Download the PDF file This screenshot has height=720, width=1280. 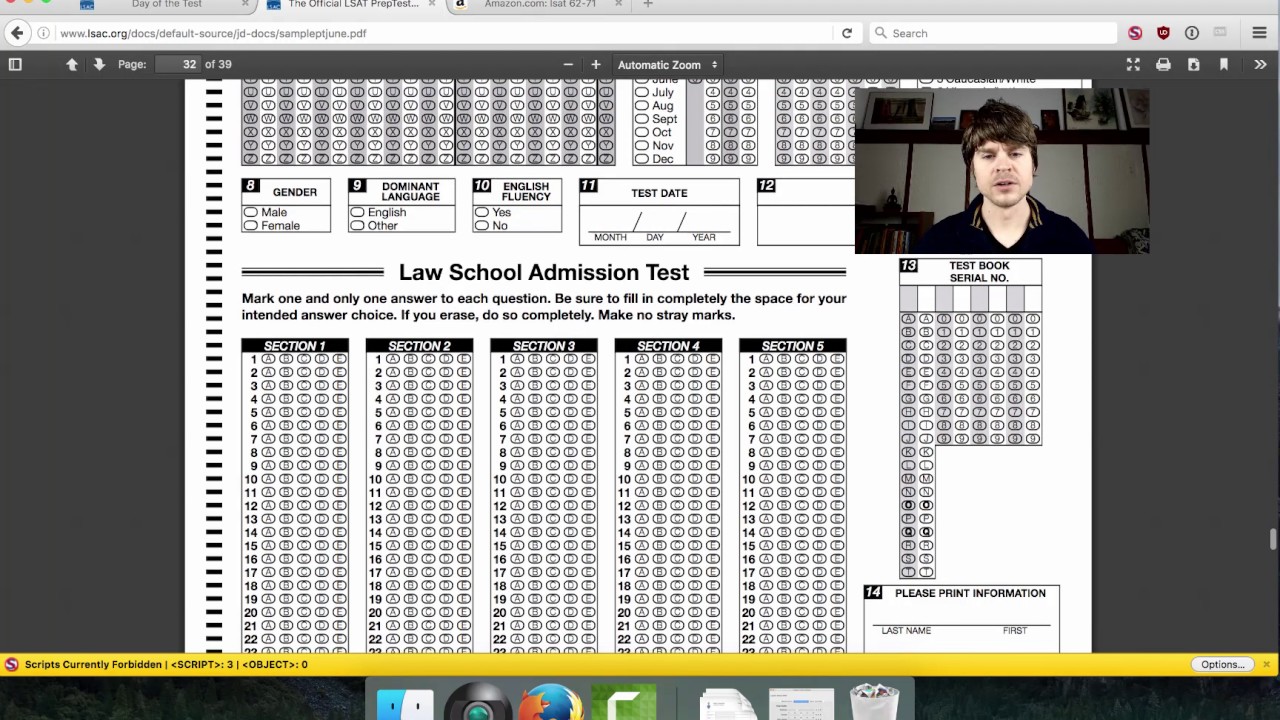tap(1193, 64)
